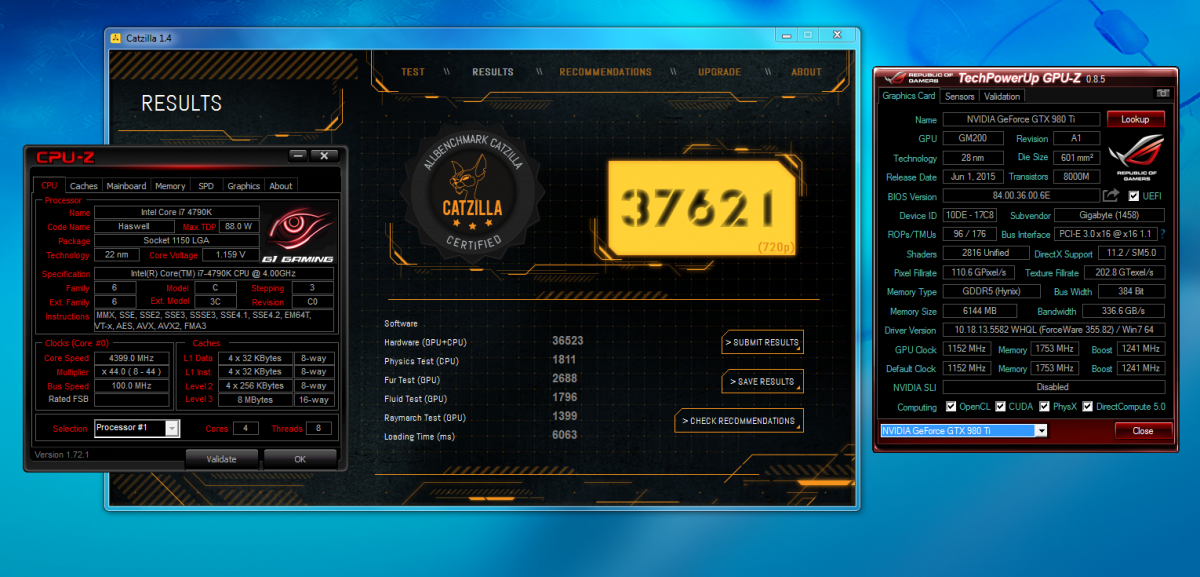Click the OK button in CPU-Z
This screenshot has height=577, width=1200.
point(300,459)
